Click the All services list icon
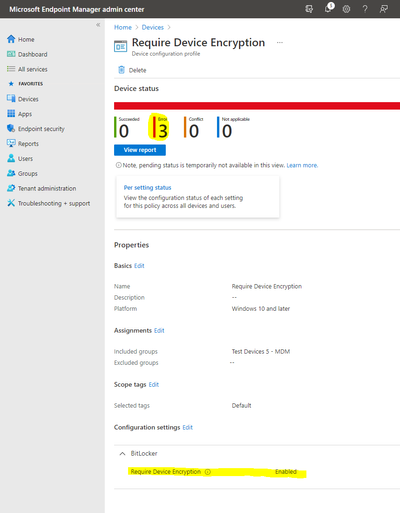The image size is (400, 513). click(x=11, y=69)
